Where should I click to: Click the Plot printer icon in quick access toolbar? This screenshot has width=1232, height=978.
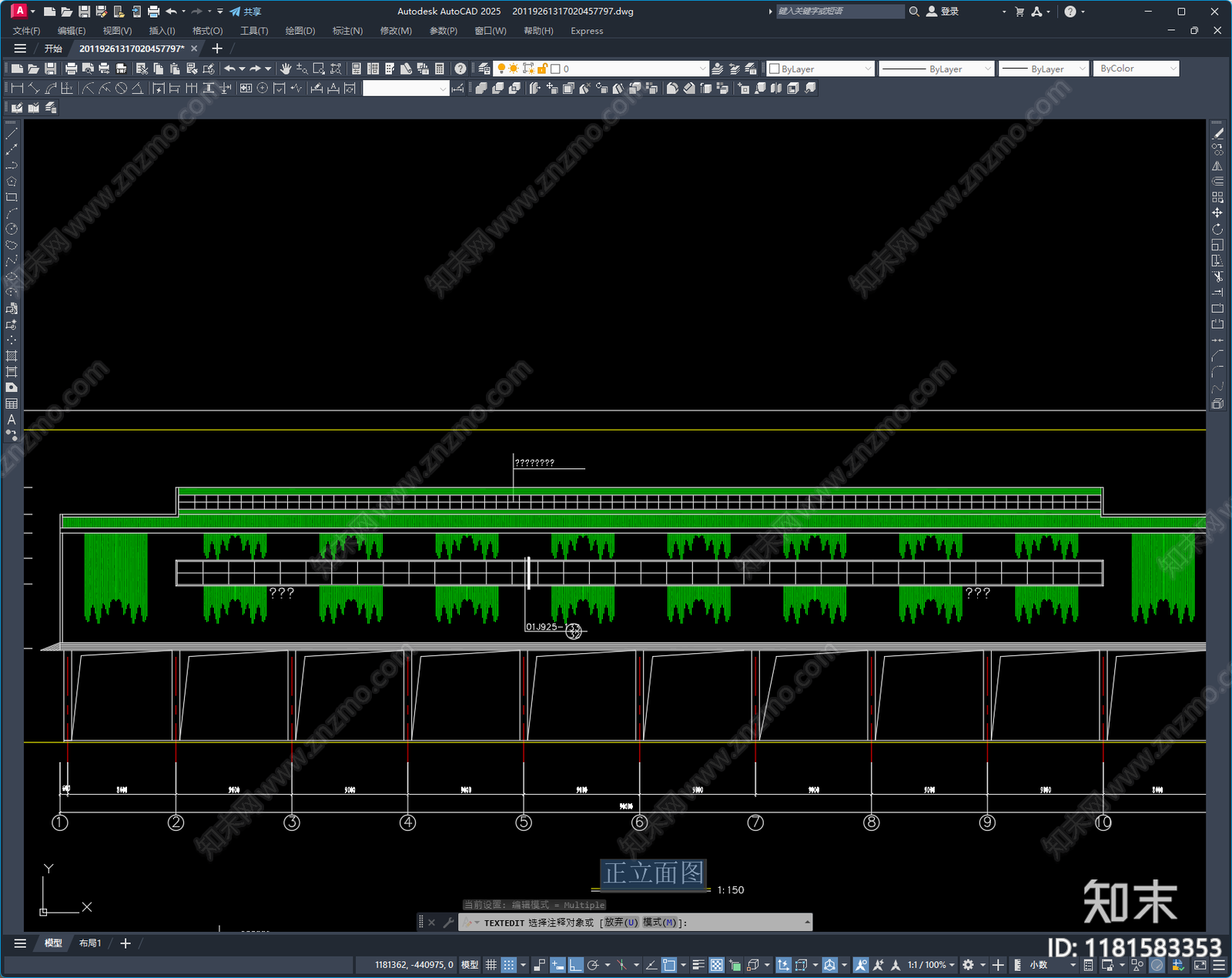(153, 12)
